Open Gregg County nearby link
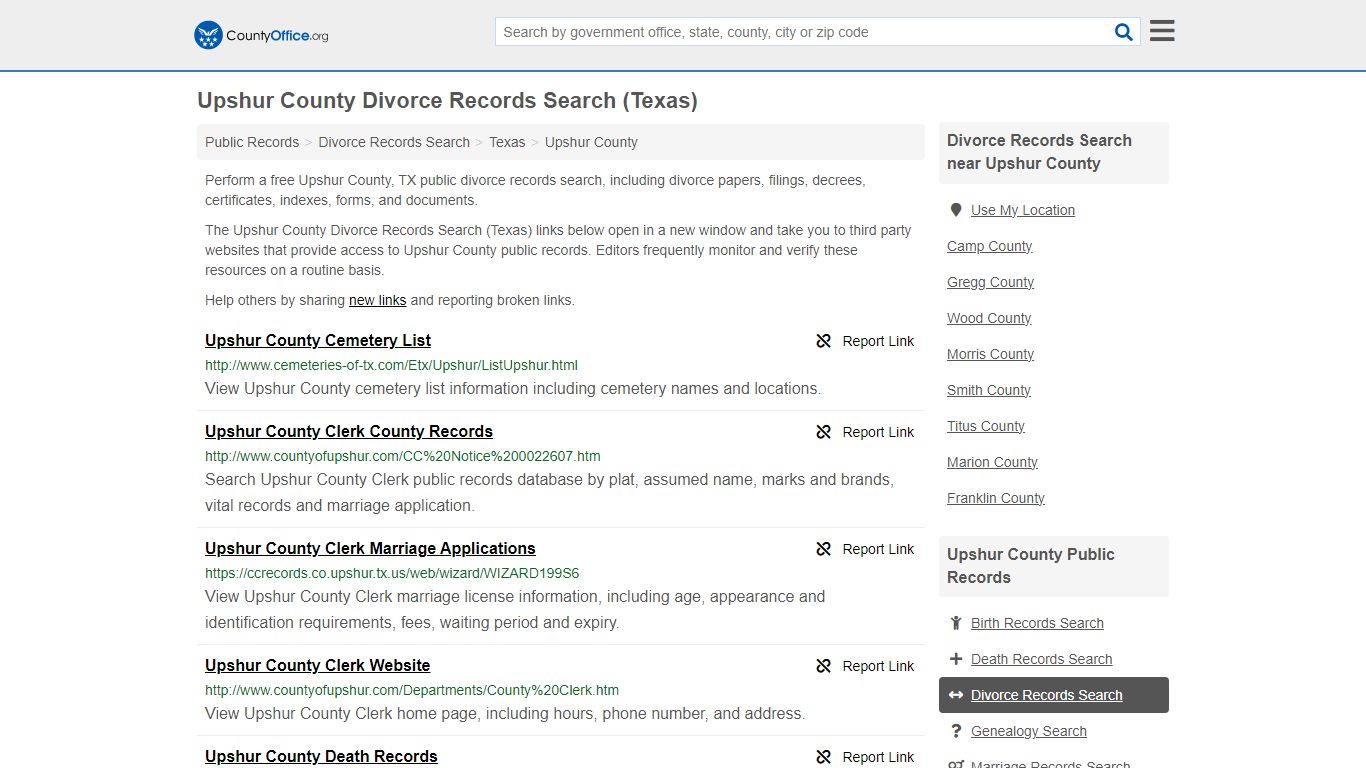This screenshot has height=768, width=1366. click(991, 282)
